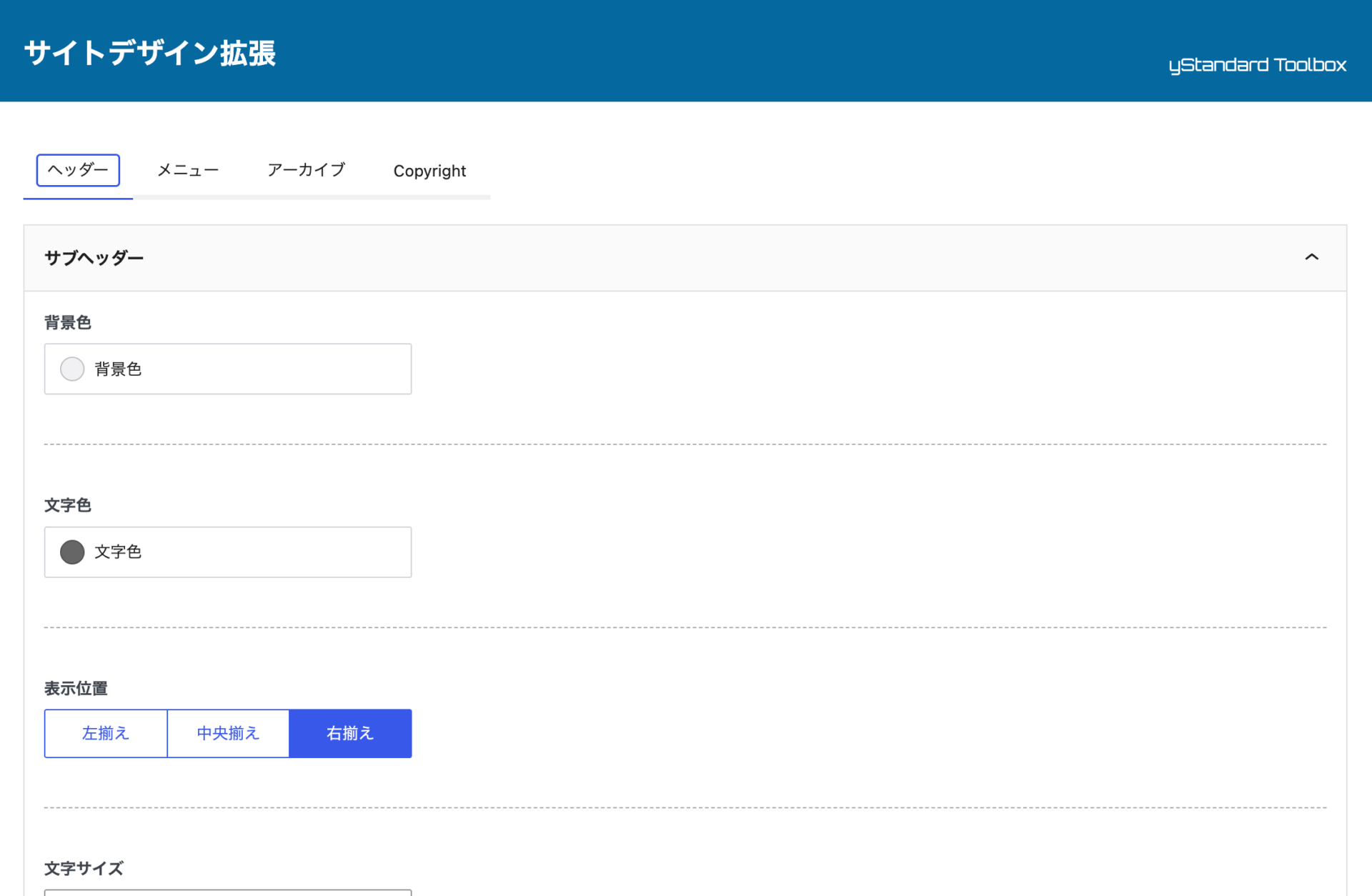This screenshot has height=896, width=1372.
Task: Click the サイトデザイン拡張 page heading
Action: 150,53
